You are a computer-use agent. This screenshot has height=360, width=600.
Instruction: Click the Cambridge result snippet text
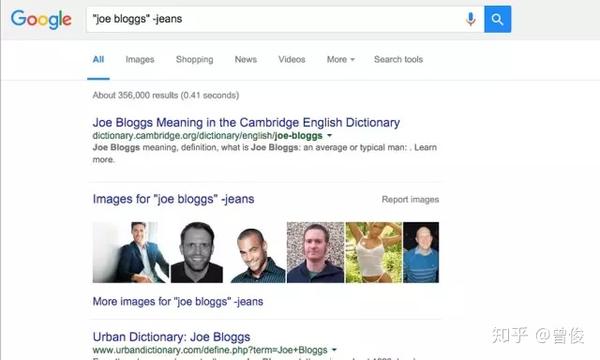(x=264, y=153)
